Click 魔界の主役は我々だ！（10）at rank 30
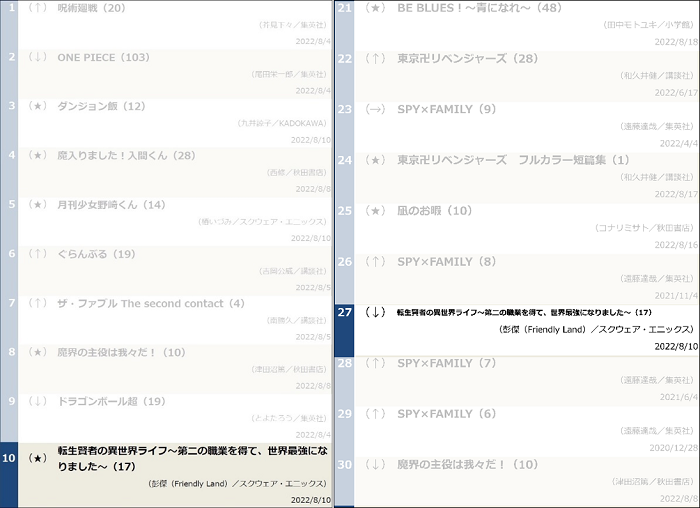700x508 pixels. [x=468, y=465]
